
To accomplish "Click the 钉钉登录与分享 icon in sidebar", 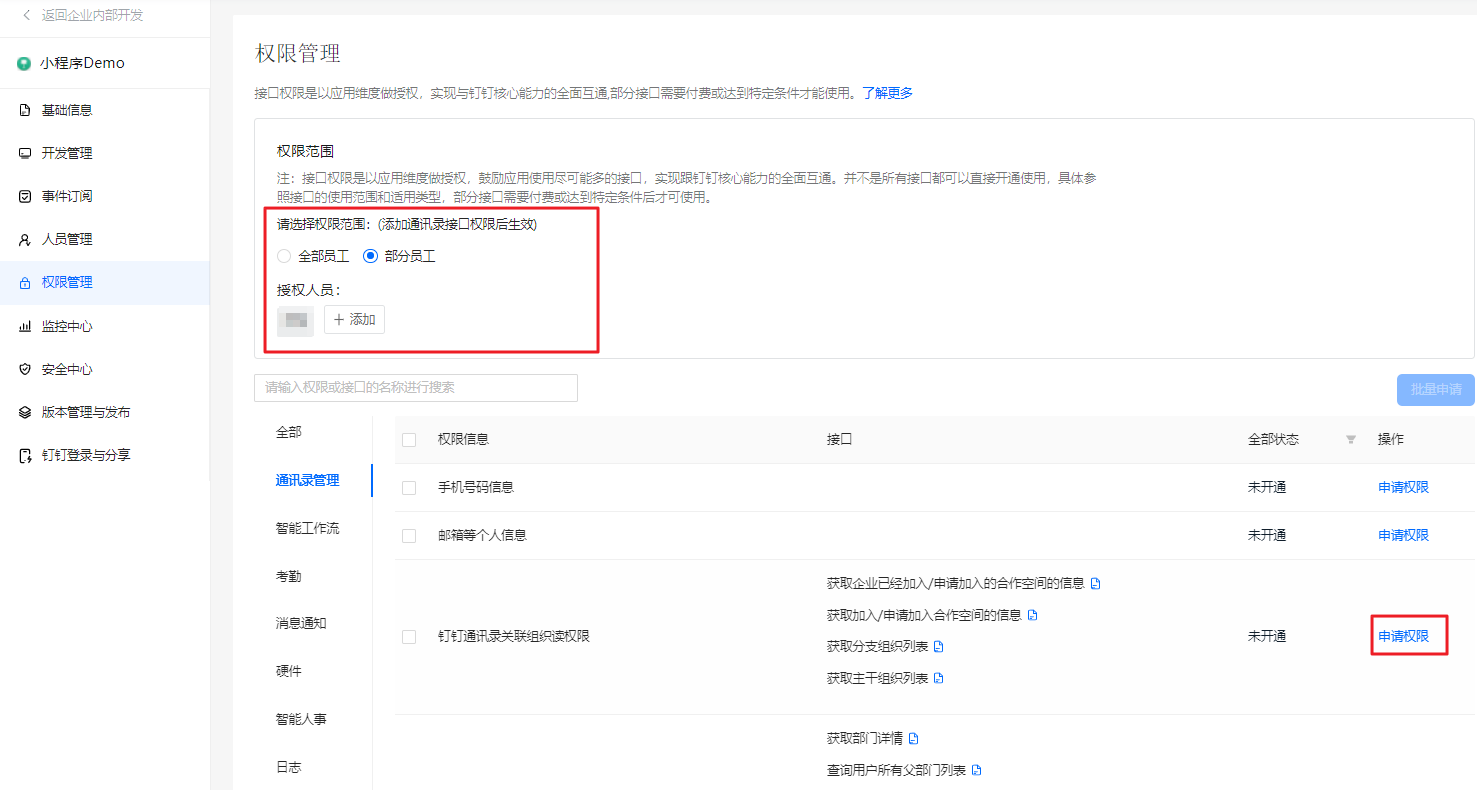I will pyautogui.click(x=25, y=456).
